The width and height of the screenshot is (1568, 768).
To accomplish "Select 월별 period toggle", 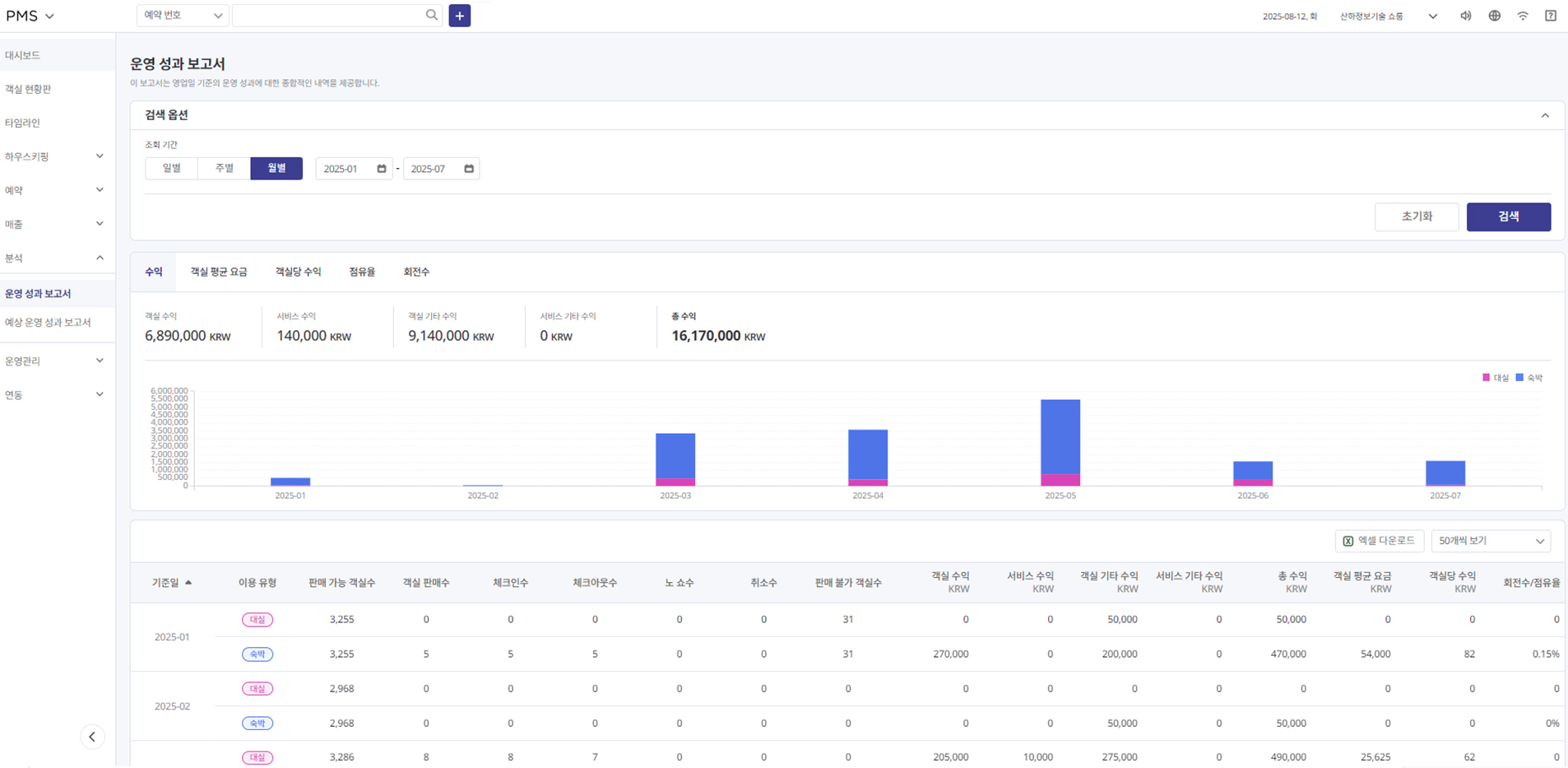I will click(276, 168).
